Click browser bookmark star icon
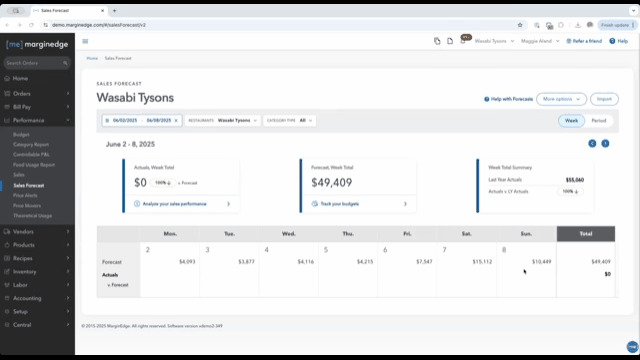 [x=520, y=25]
